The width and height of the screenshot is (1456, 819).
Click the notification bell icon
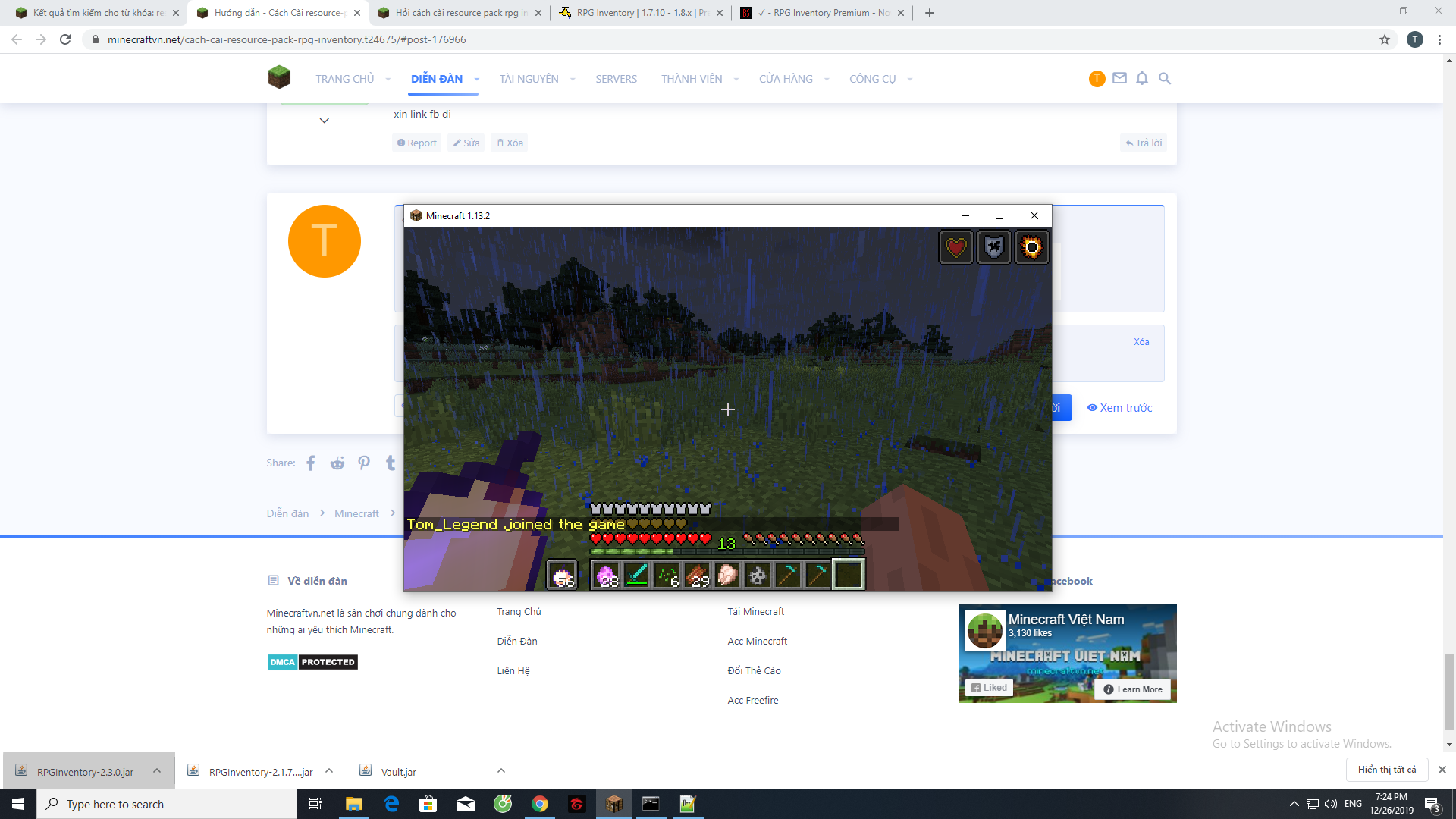(x=1142, y=78)
